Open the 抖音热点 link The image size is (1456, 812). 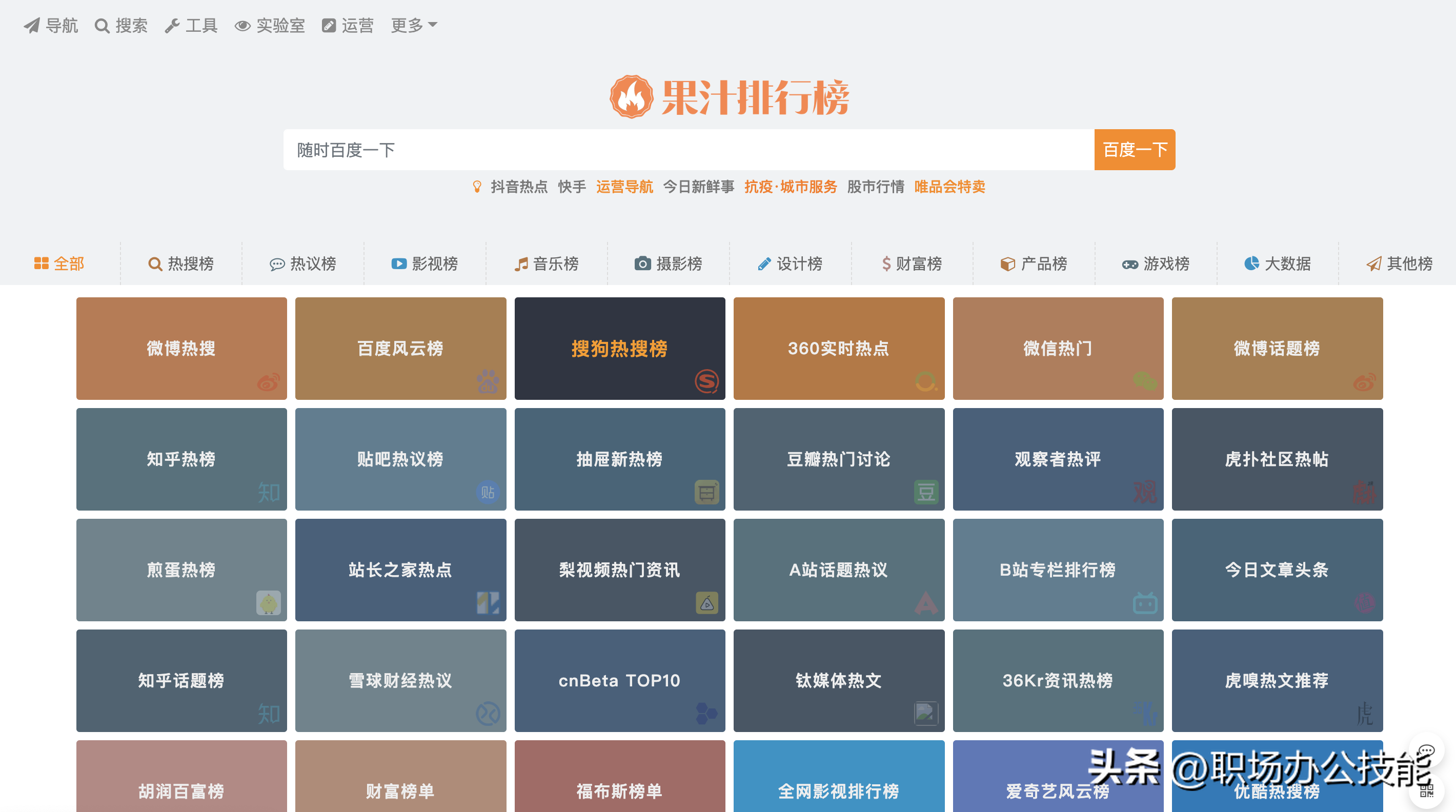pos(519,187)
